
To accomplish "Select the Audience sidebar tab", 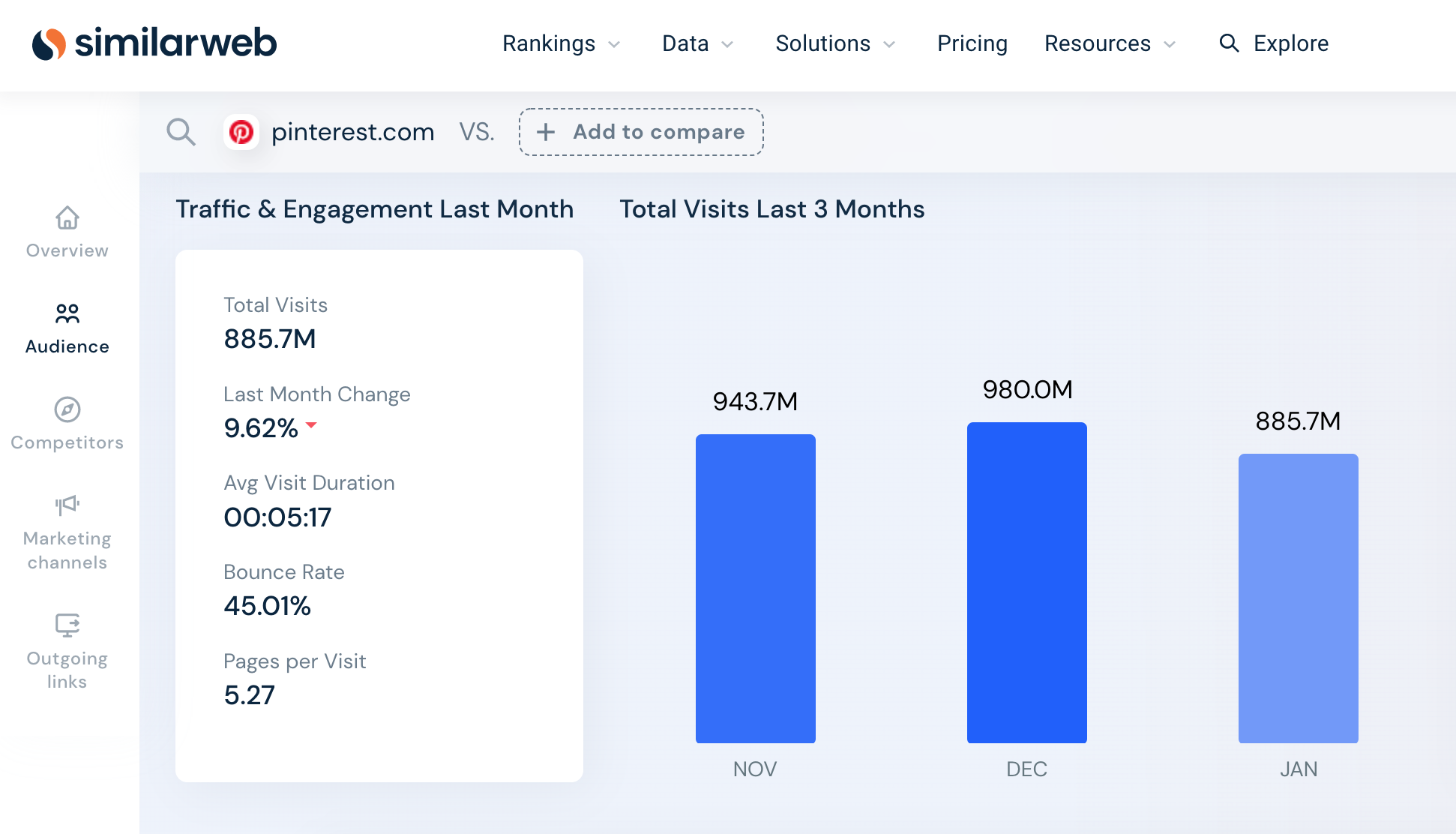I will pyautogui.click(x=67, y=328).
